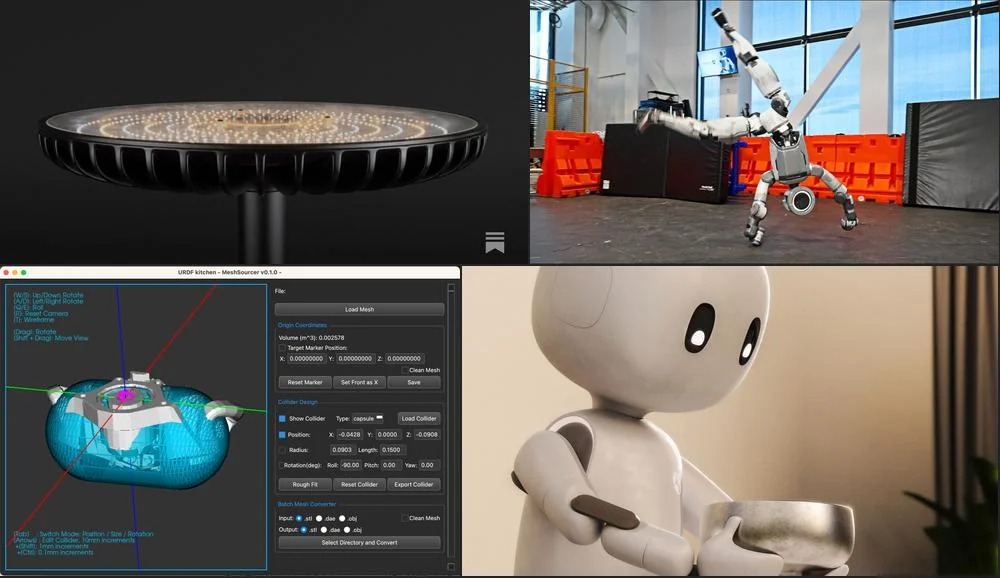
Task: Check Clean Mesh in Batch Mesh Converter
Action: tap(405, 518)
